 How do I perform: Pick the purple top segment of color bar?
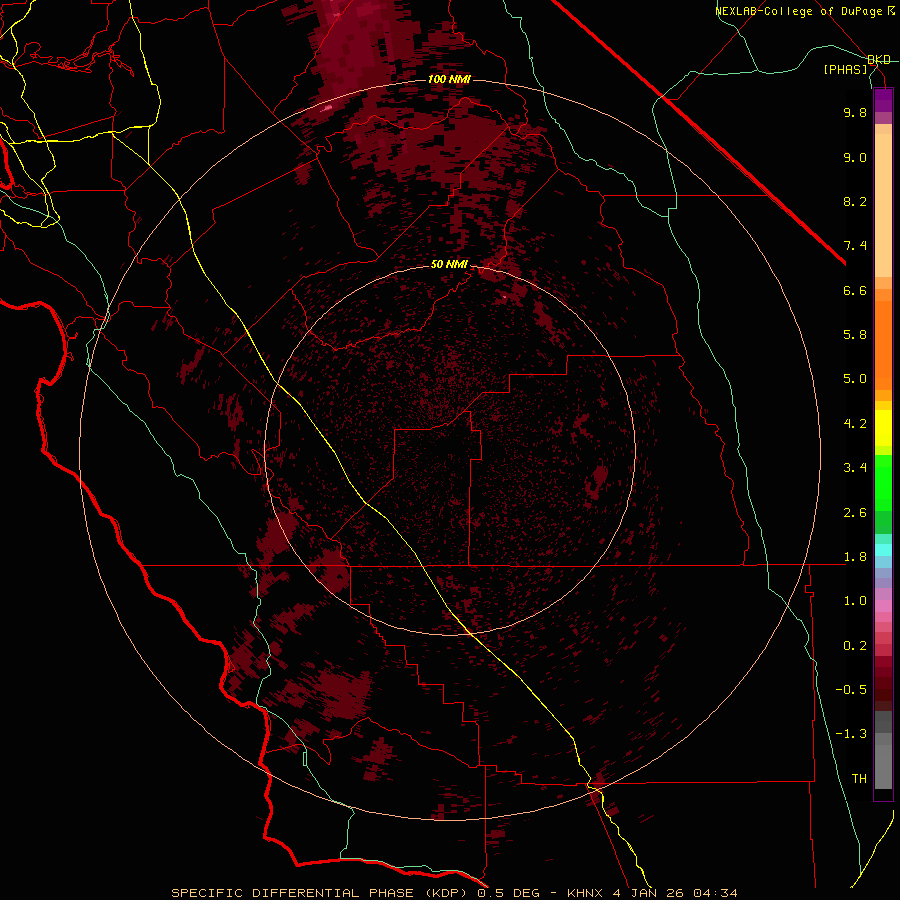pyautogui.click(x=883, y=100)
